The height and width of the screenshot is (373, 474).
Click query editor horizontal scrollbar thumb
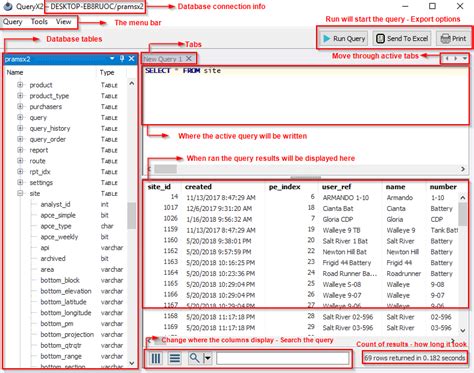click(165, 169)
